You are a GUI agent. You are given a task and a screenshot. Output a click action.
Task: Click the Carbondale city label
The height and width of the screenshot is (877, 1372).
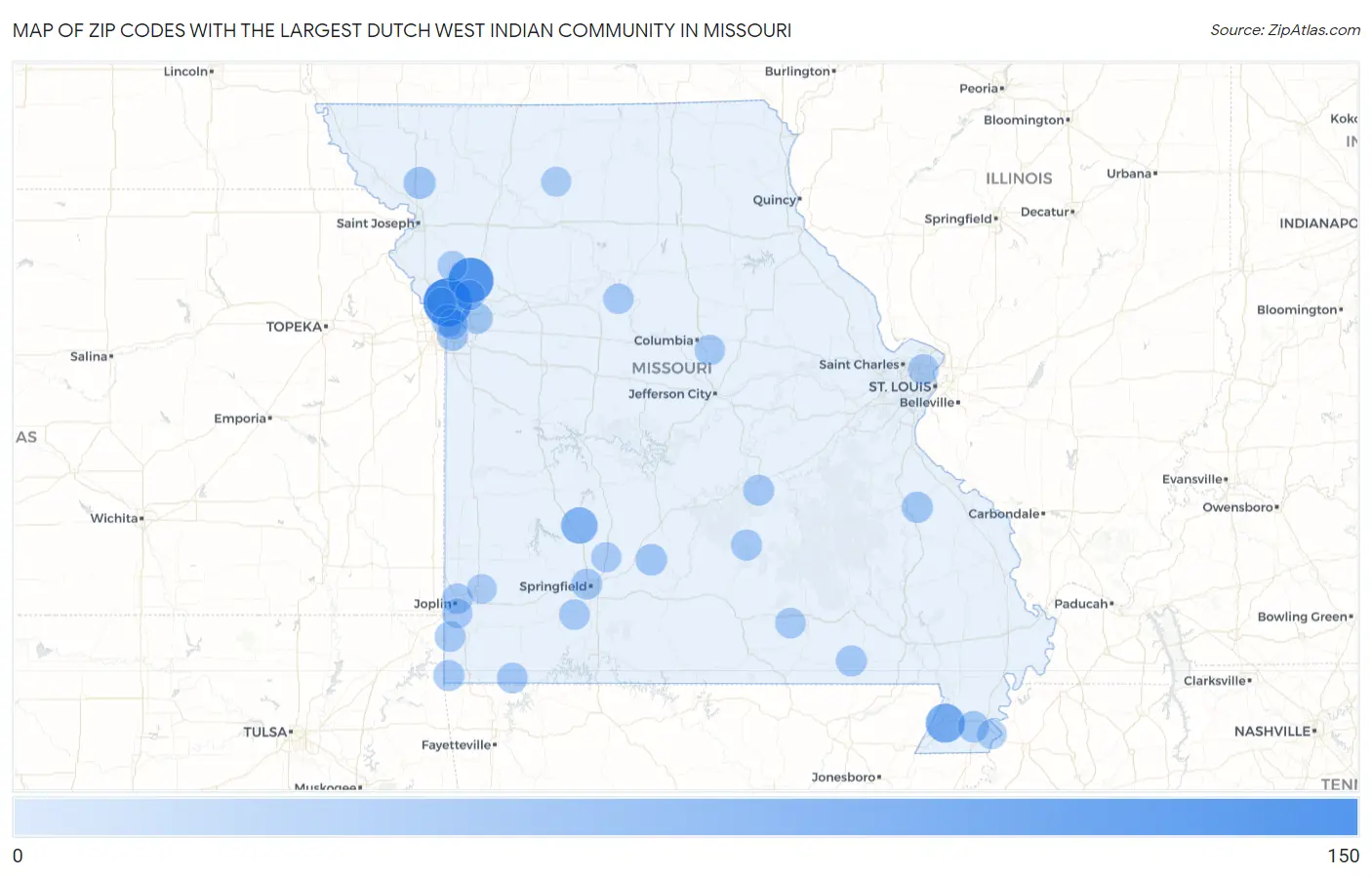(1004, 513)
